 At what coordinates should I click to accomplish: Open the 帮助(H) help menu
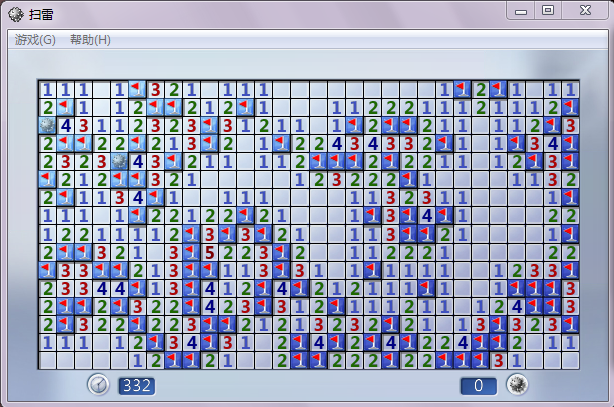[90, 40]
